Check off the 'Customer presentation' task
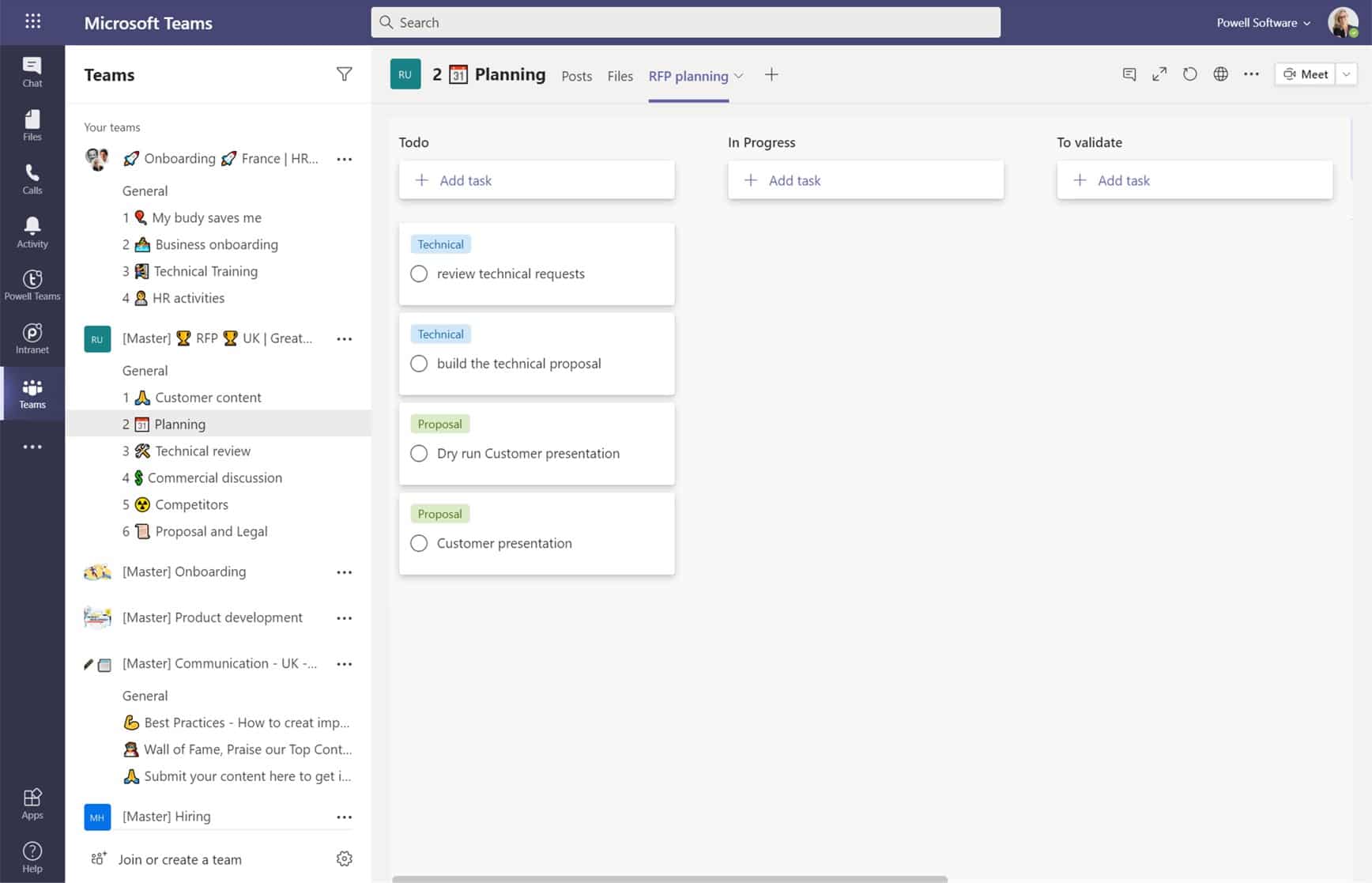 coord(419,543)
